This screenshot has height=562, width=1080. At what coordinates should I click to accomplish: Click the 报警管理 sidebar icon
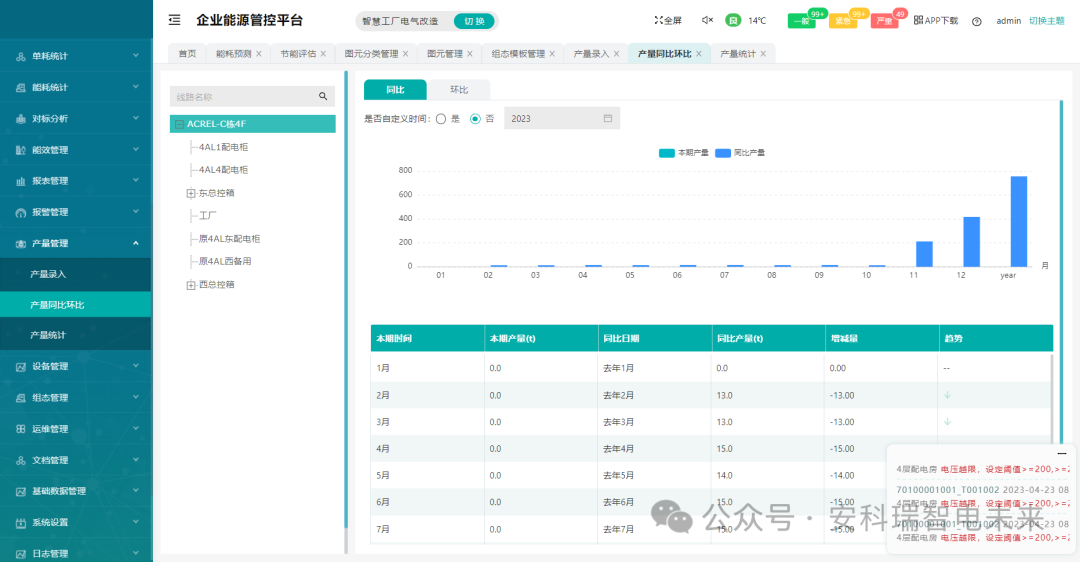point(21,212)
